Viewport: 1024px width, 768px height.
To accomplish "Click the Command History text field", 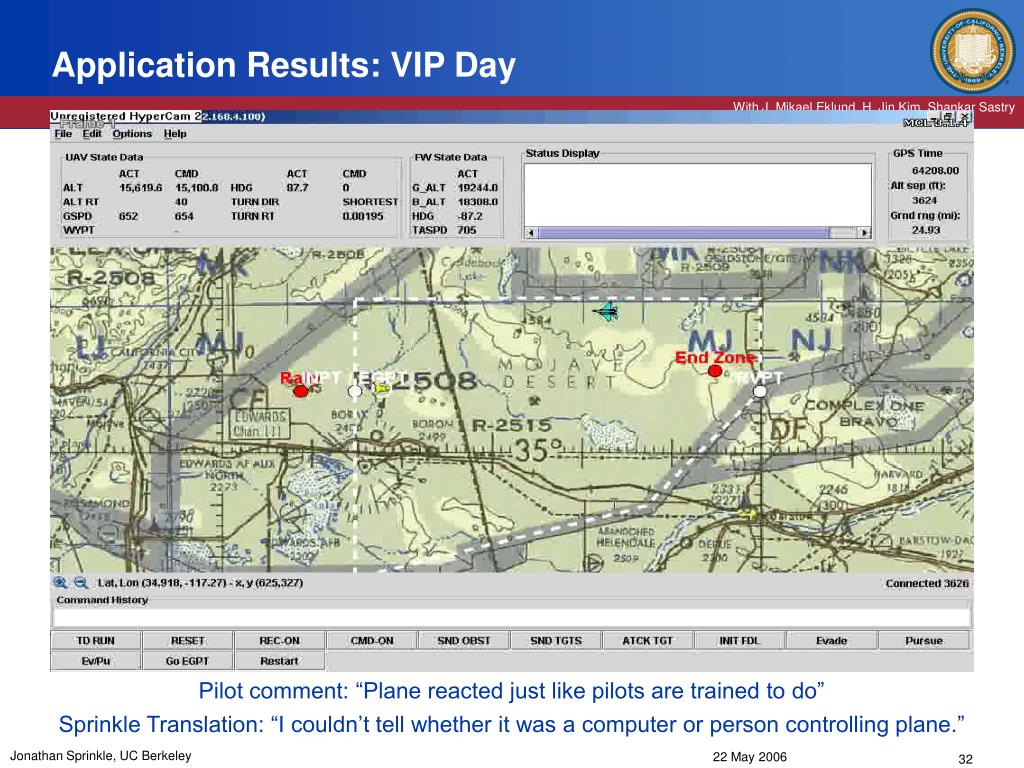I will 511,617.
